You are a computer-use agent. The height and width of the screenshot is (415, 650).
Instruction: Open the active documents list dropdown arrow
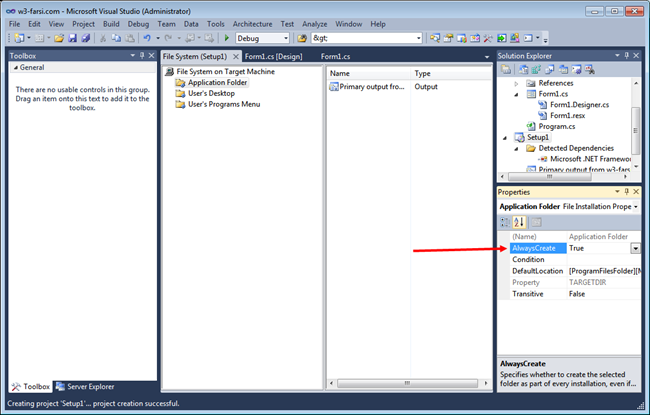click(x=487, y=56)
